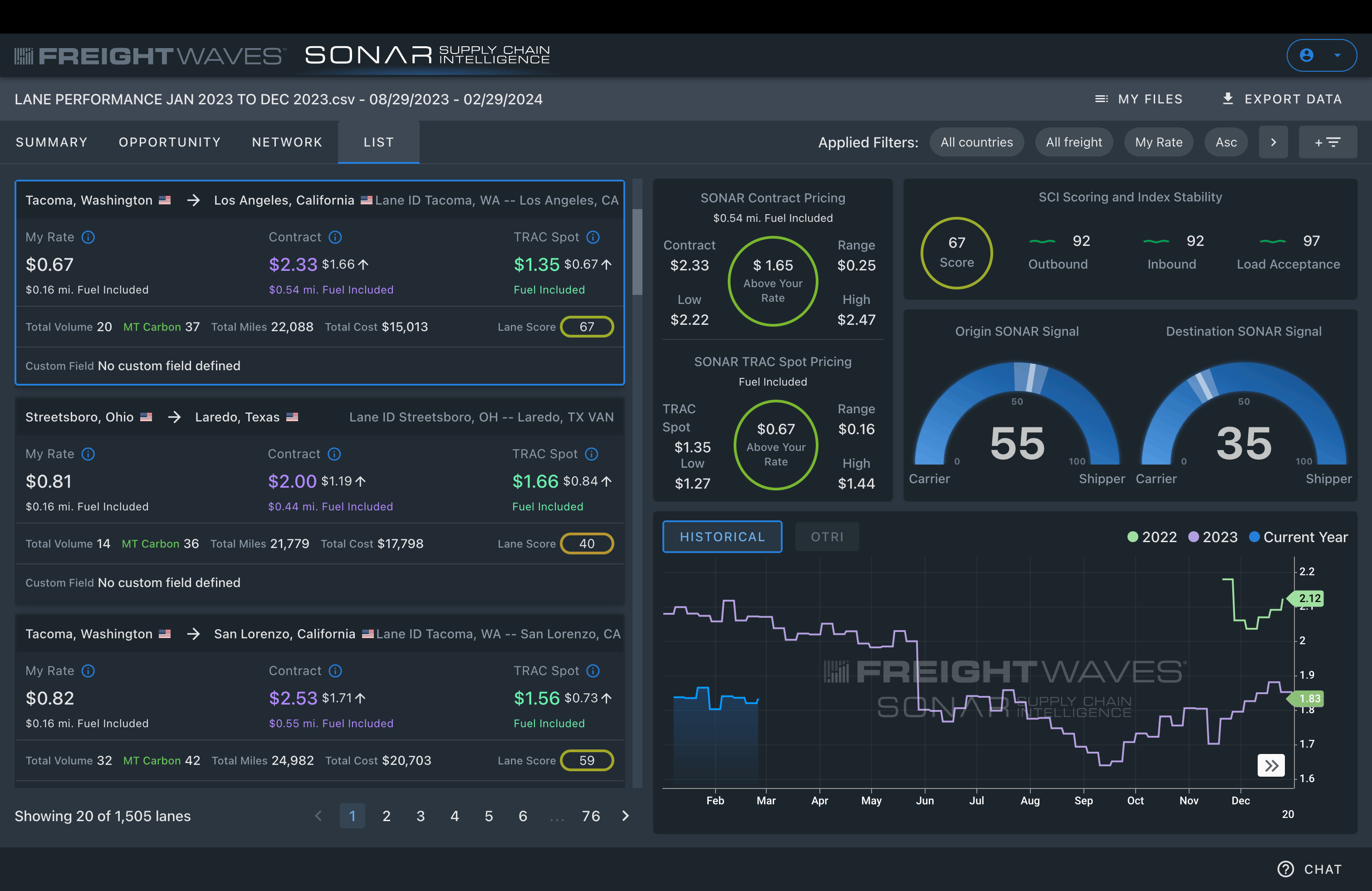This screenshot has height=891, width=1372.
Task: Click the Outbound stability sparkline
Action: click(1042, 241)
